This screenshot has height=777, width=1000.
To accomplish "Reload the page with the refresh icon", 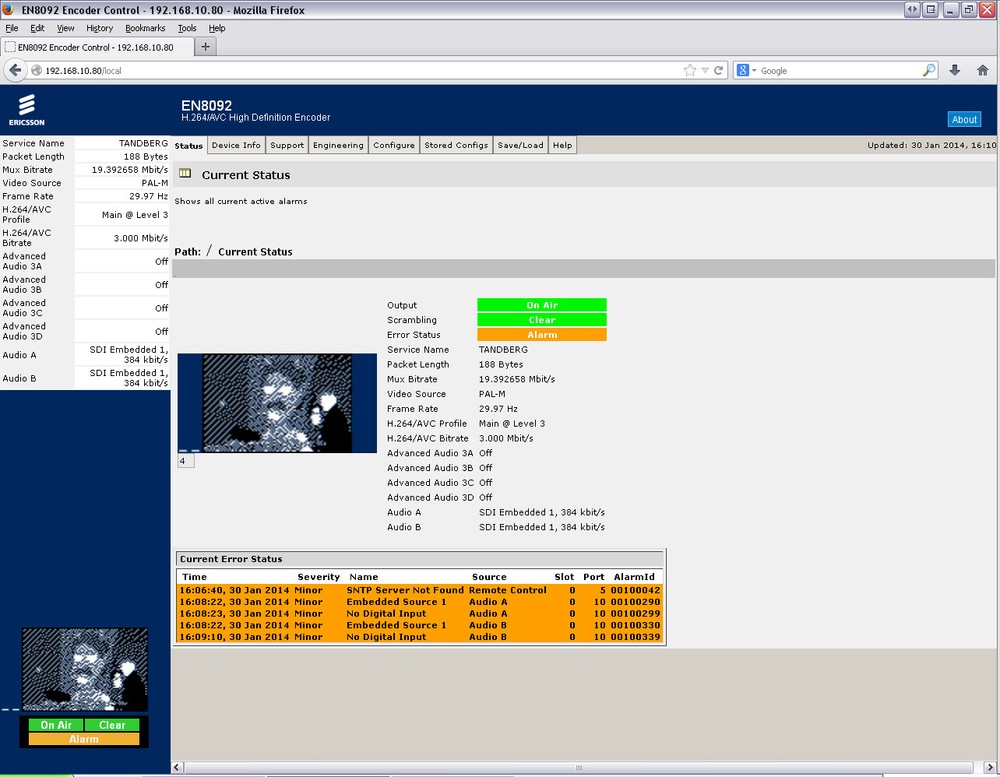I will click(x=716, y=70).
